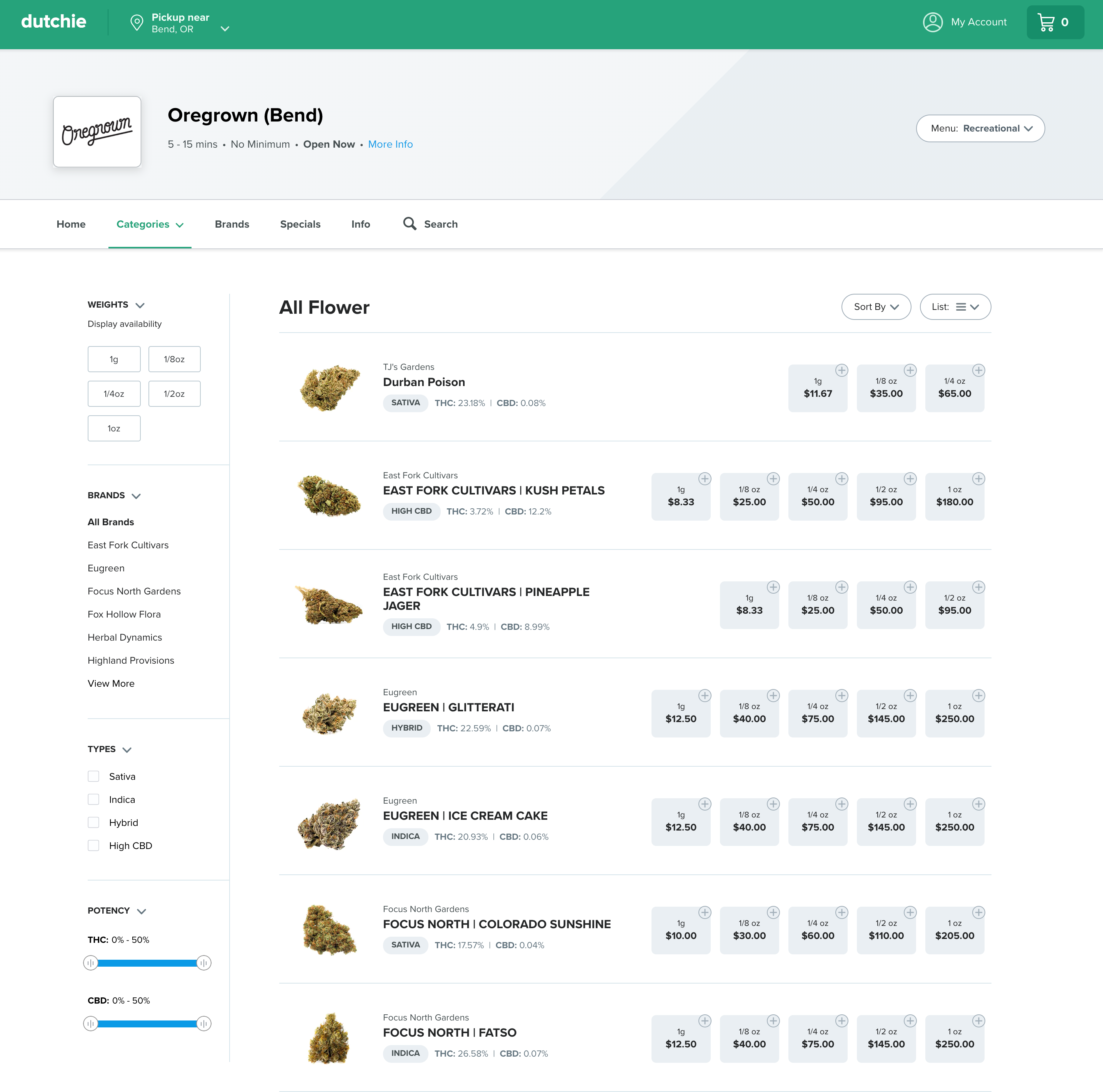Collapse the TYPES filter section
Image resolution: width=1103 pixels, height=1092 pixels.
[x=127, y=749]
